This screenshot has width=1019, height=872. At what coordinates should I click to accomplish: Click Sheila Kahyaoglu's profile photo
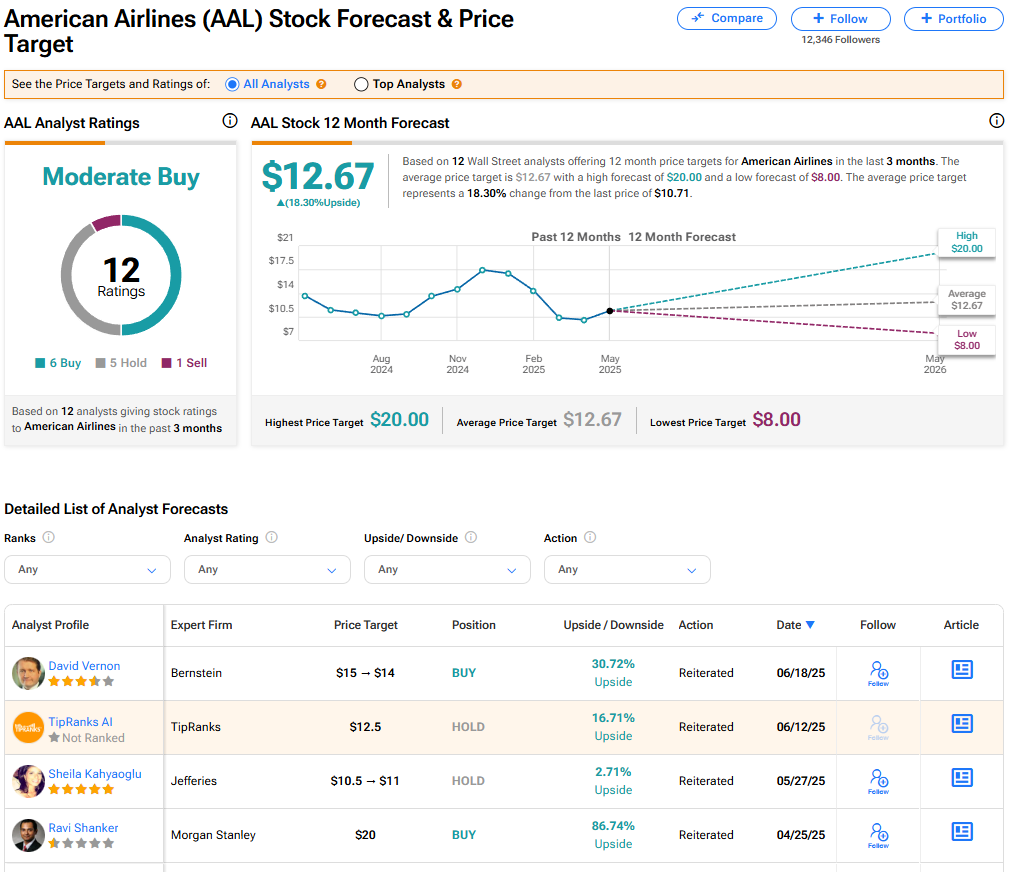pyautogui.click(x=28, y=781)
